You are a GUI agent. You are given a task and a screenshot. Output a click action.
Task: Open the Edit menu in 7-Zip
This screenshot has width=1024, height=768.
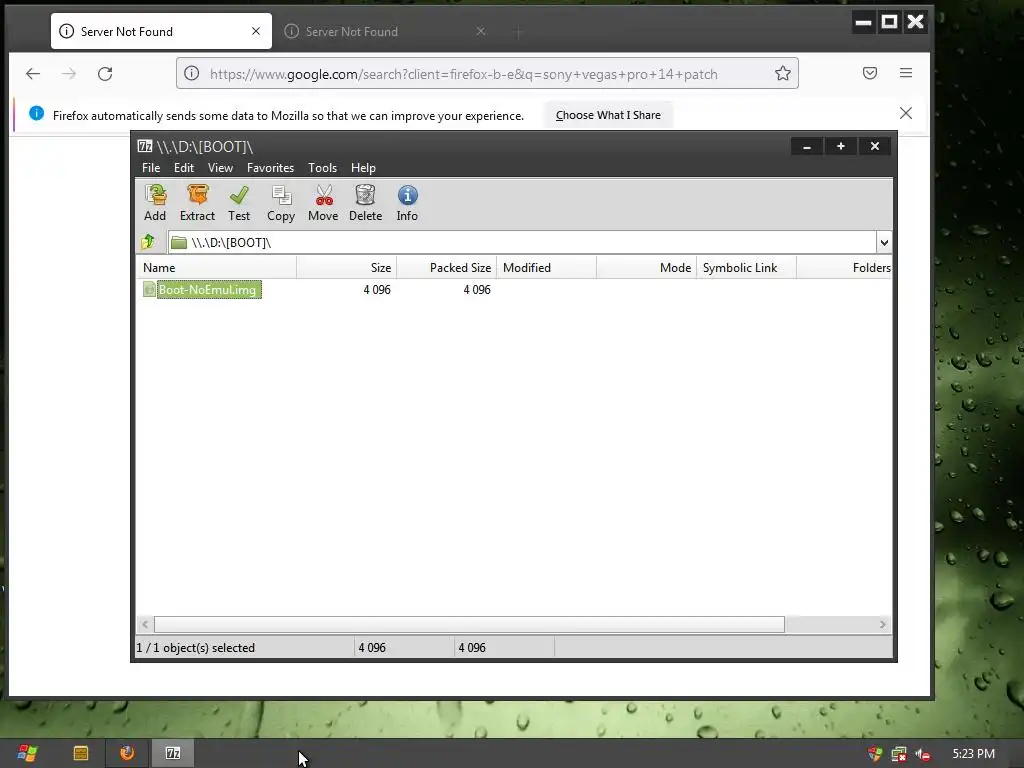tap(184, 168)
